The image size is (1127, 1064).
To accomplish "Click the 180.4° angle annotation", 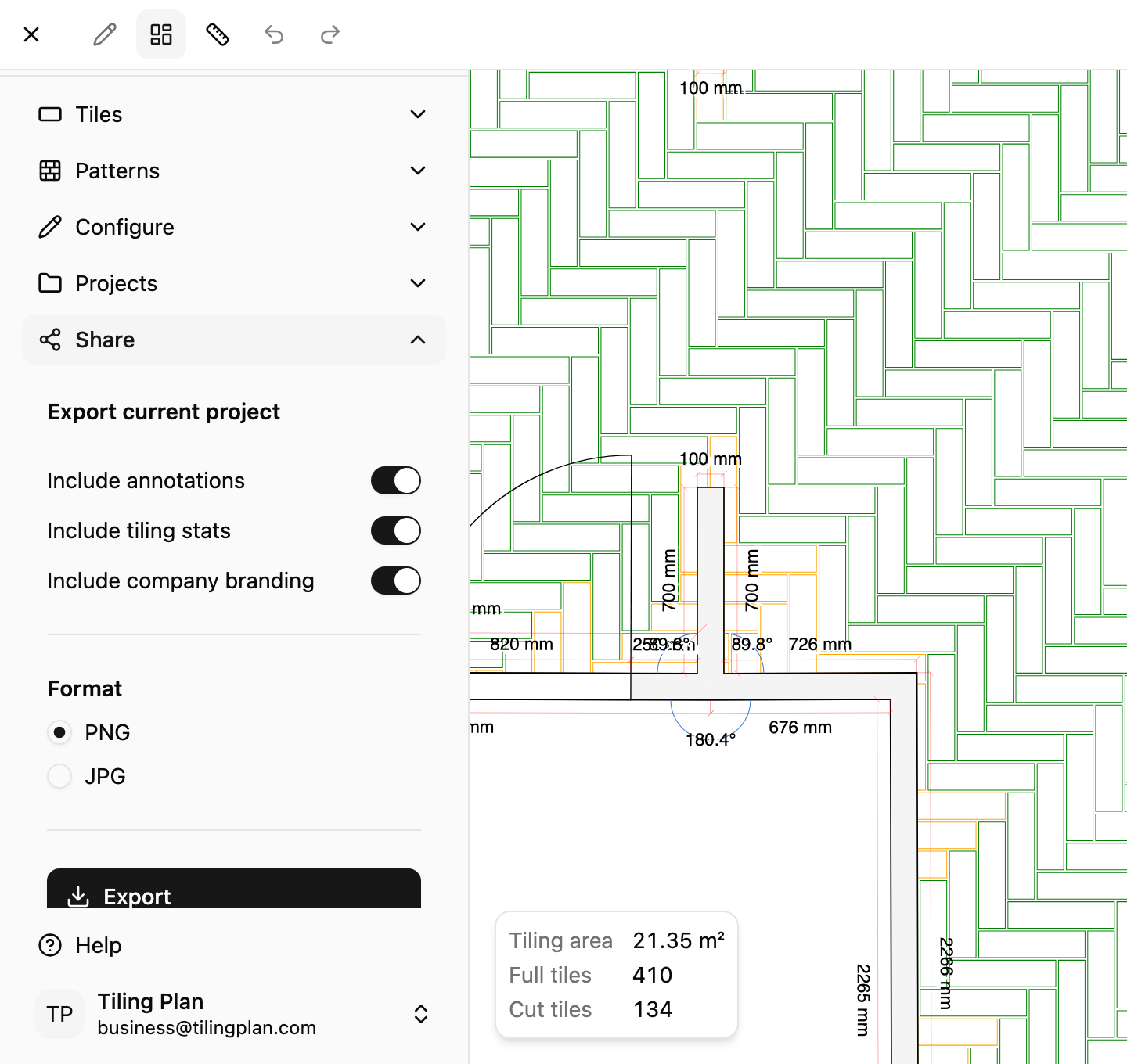I will click(x=711, y=739).
